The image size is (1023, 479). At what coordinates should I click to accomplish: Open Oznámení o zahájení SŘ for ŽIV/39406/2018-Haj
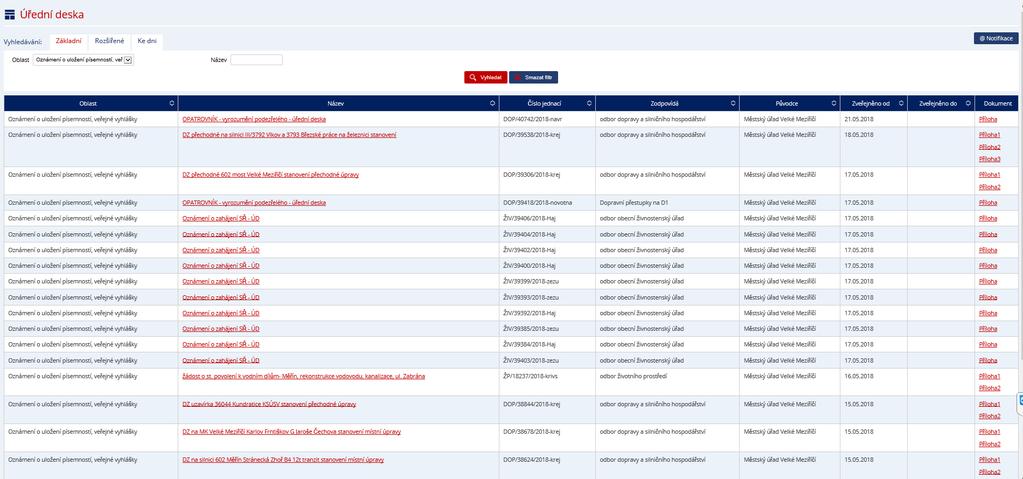[221, 219]
